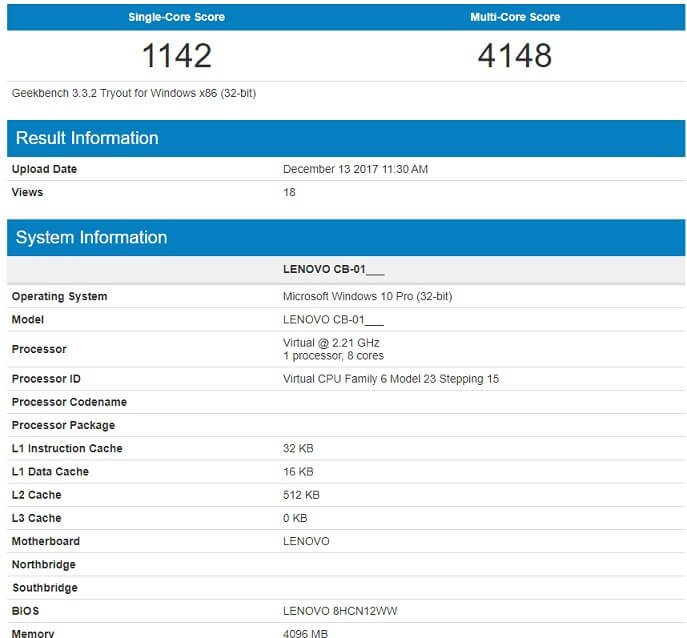
Task: Click the Processor row label
Action: point(39,349)
